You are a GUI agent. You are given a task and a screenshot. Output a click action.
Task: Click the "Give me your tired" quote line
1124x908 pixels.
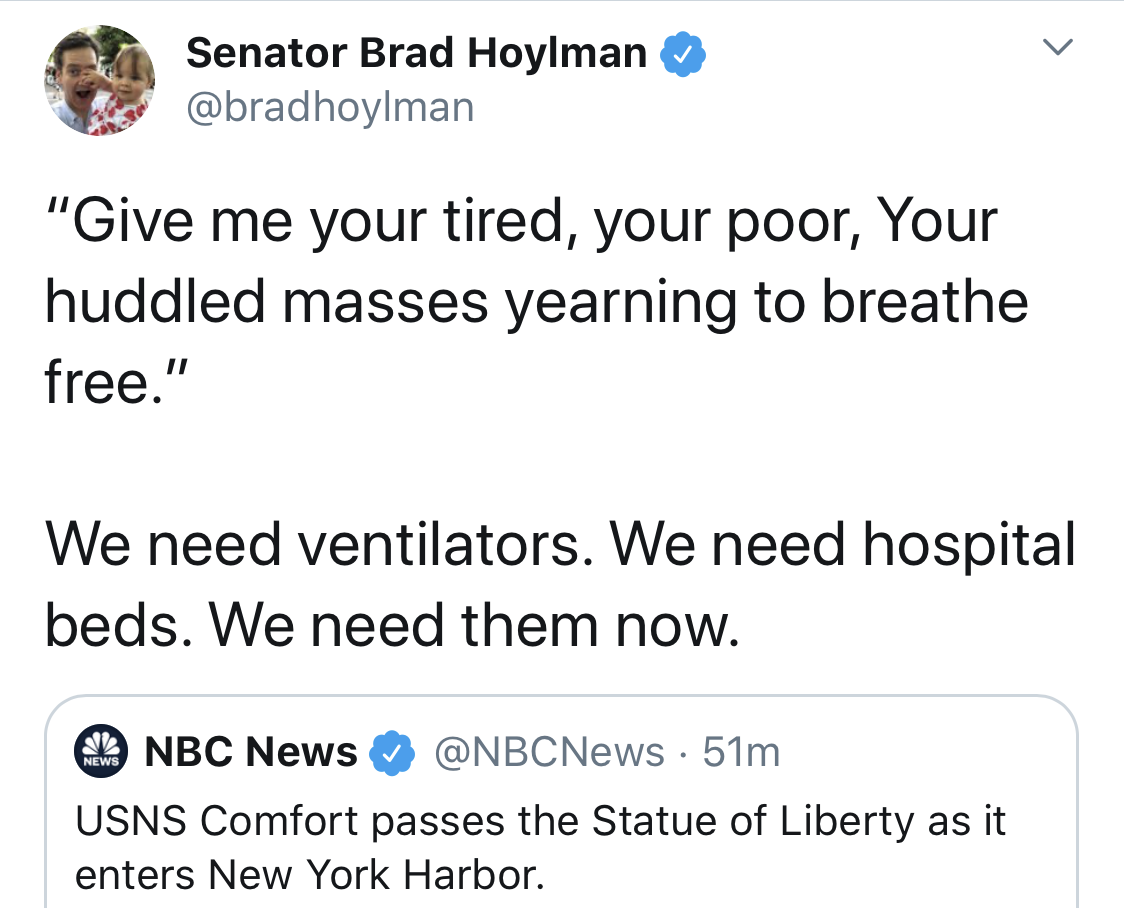pos(520,221)
